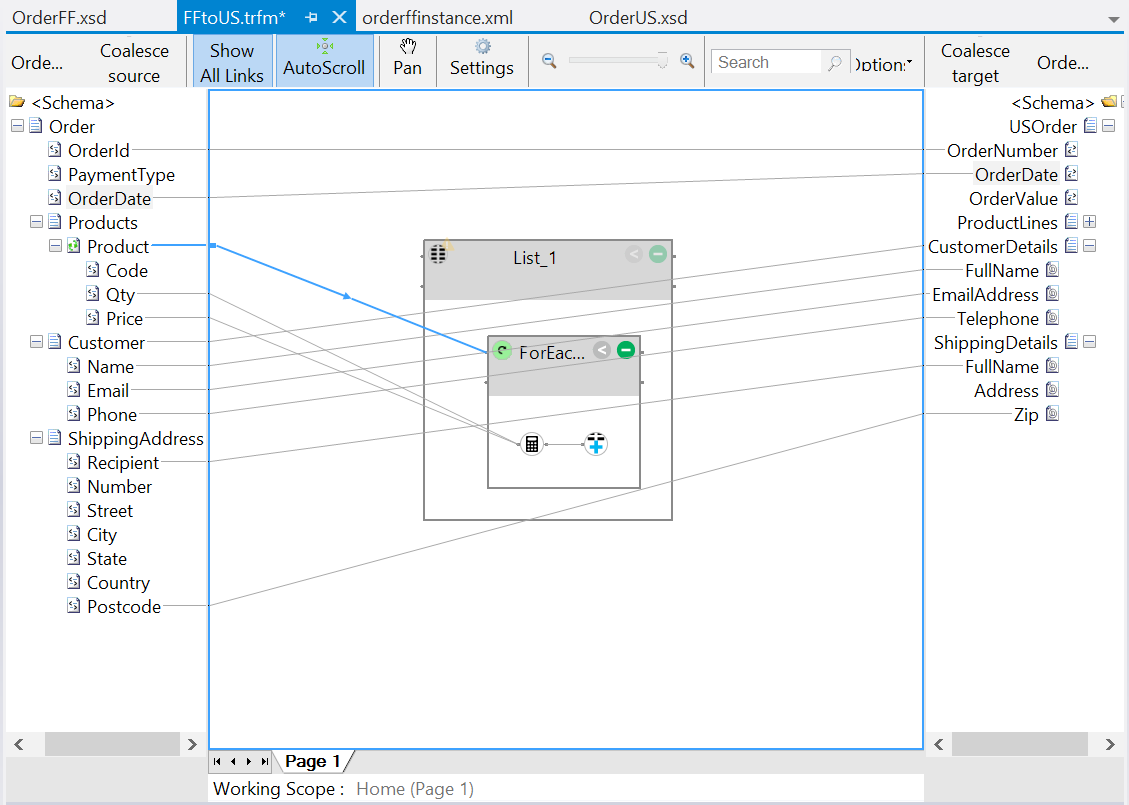Open the mapper Settings gear
This screenshot has width=1129, height=805.
pos(481,60)
